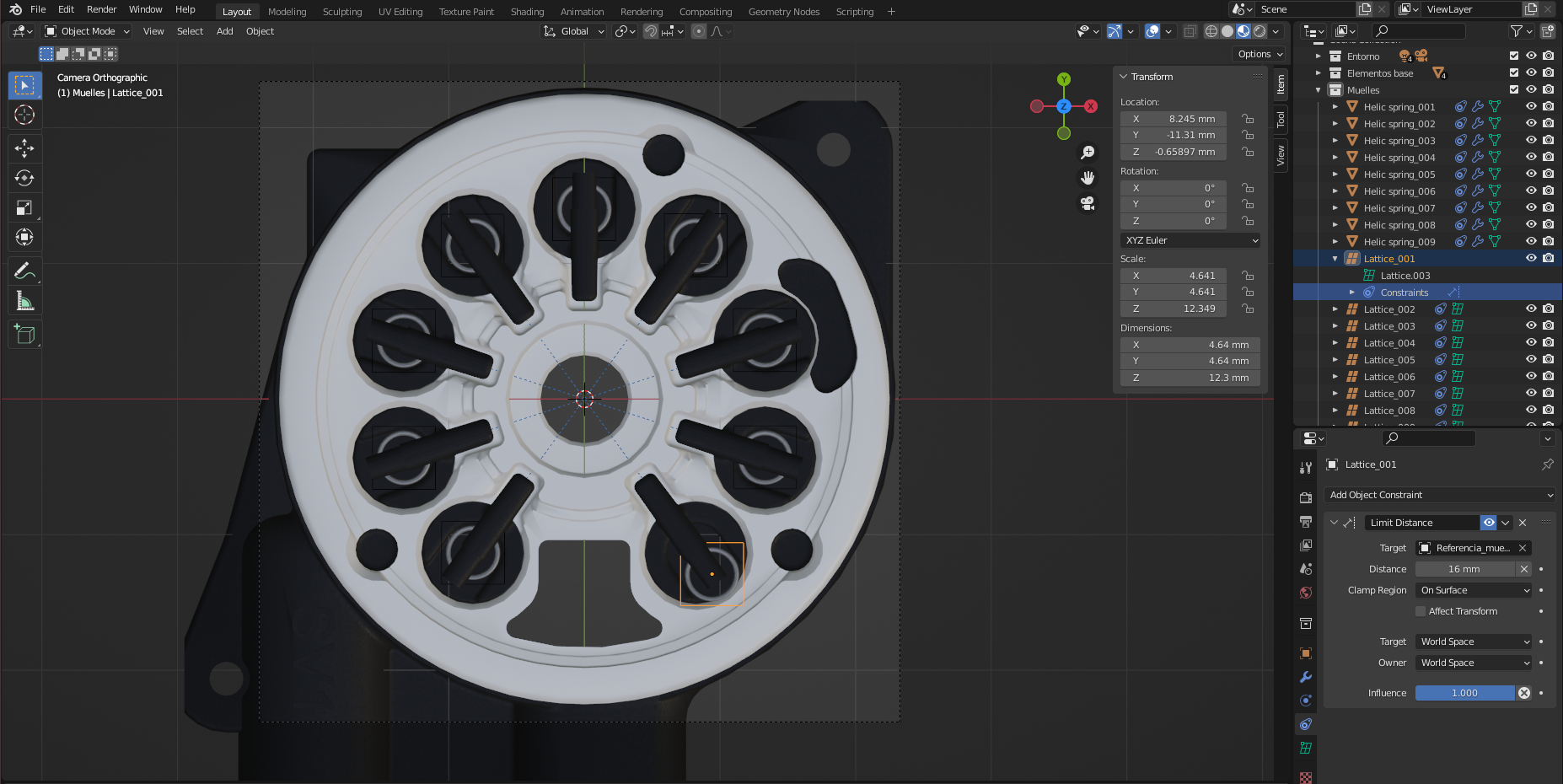Switch to the Sculpting workspace tab
Screen dimensions: 1563x784
341,12
